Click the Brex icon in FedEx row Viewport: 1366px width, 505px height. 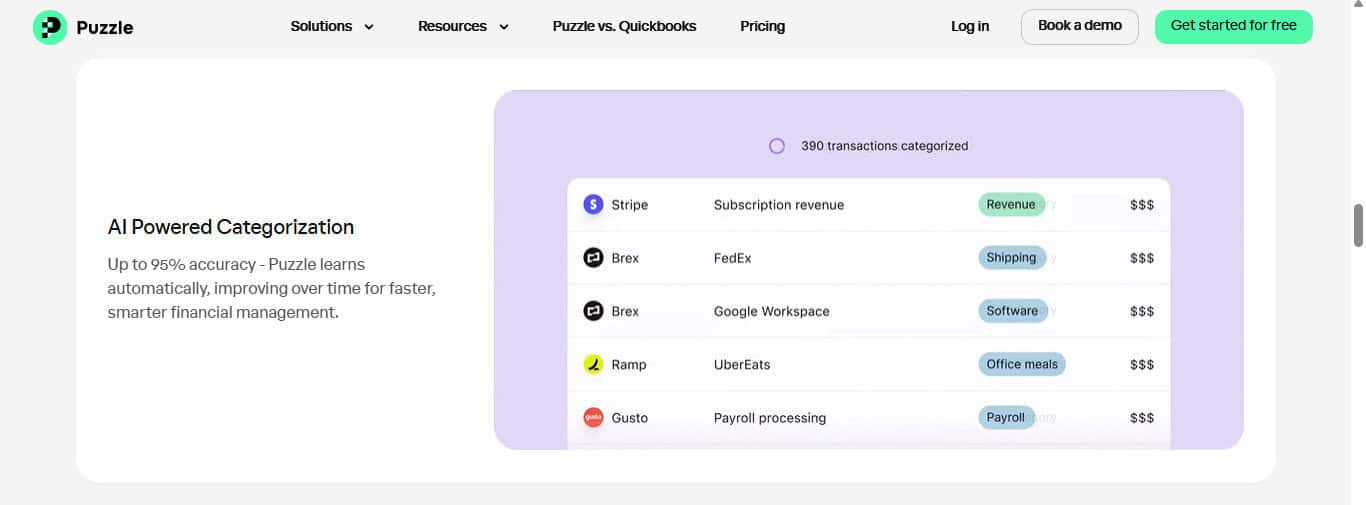(593, 258)
